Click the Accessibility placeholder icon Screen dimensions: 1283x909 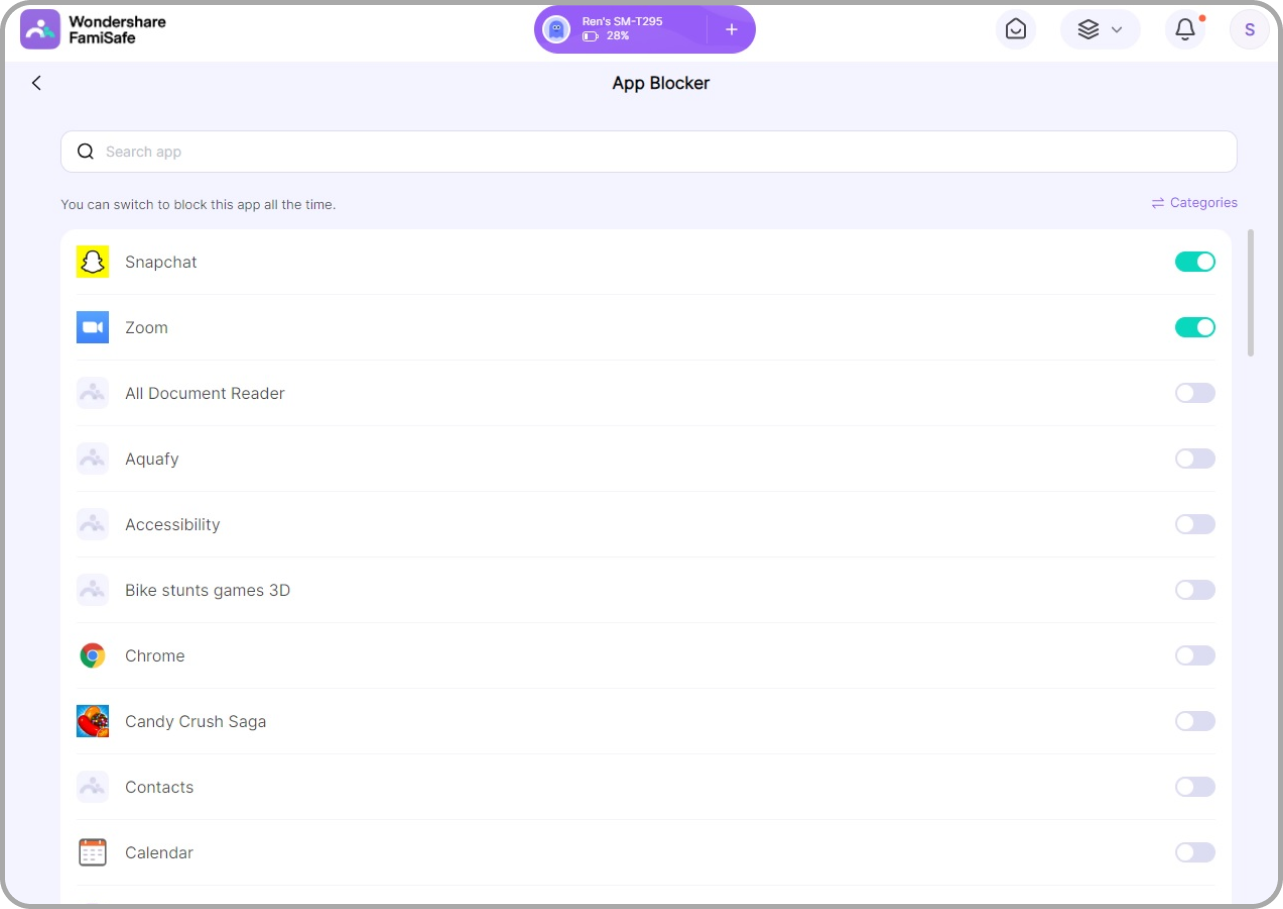(93, 525)
